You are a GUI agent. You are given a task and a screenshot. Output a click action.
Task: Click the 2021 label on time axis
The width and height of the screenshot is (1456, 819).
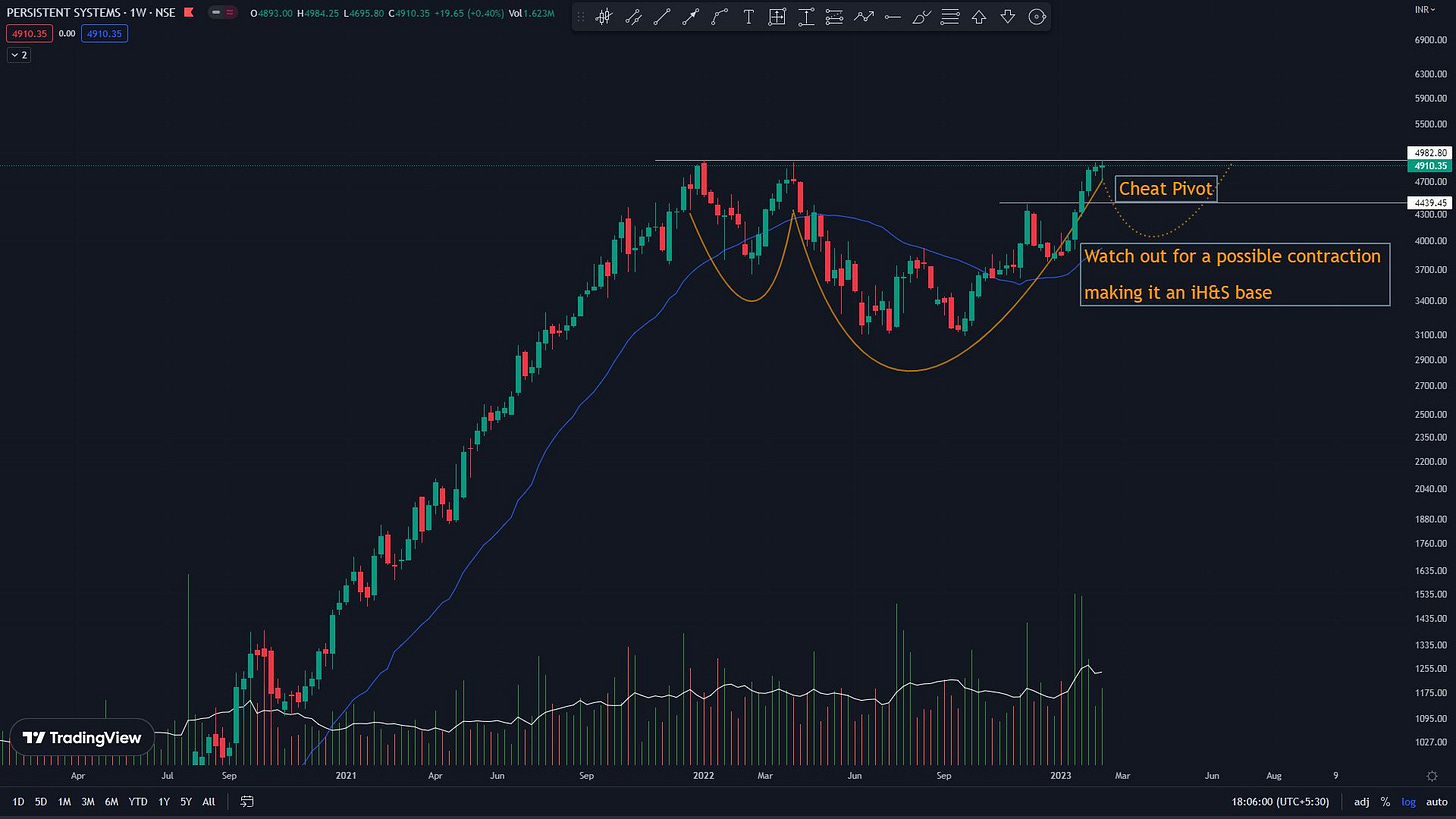[346, 775]
